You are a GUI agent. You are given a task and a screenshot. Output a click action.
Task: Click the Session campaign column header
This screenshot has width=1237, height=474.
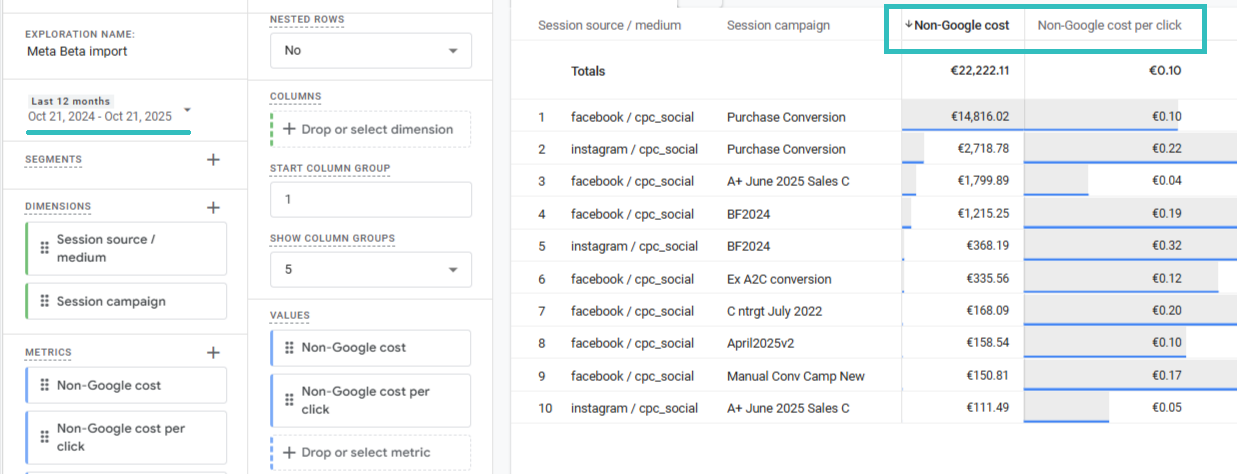tap(778, 25)
